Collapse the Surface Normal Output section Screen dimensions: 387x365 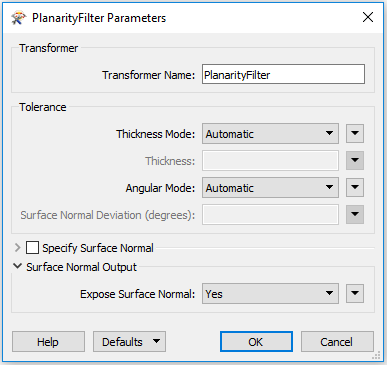(x=17, y=266)
